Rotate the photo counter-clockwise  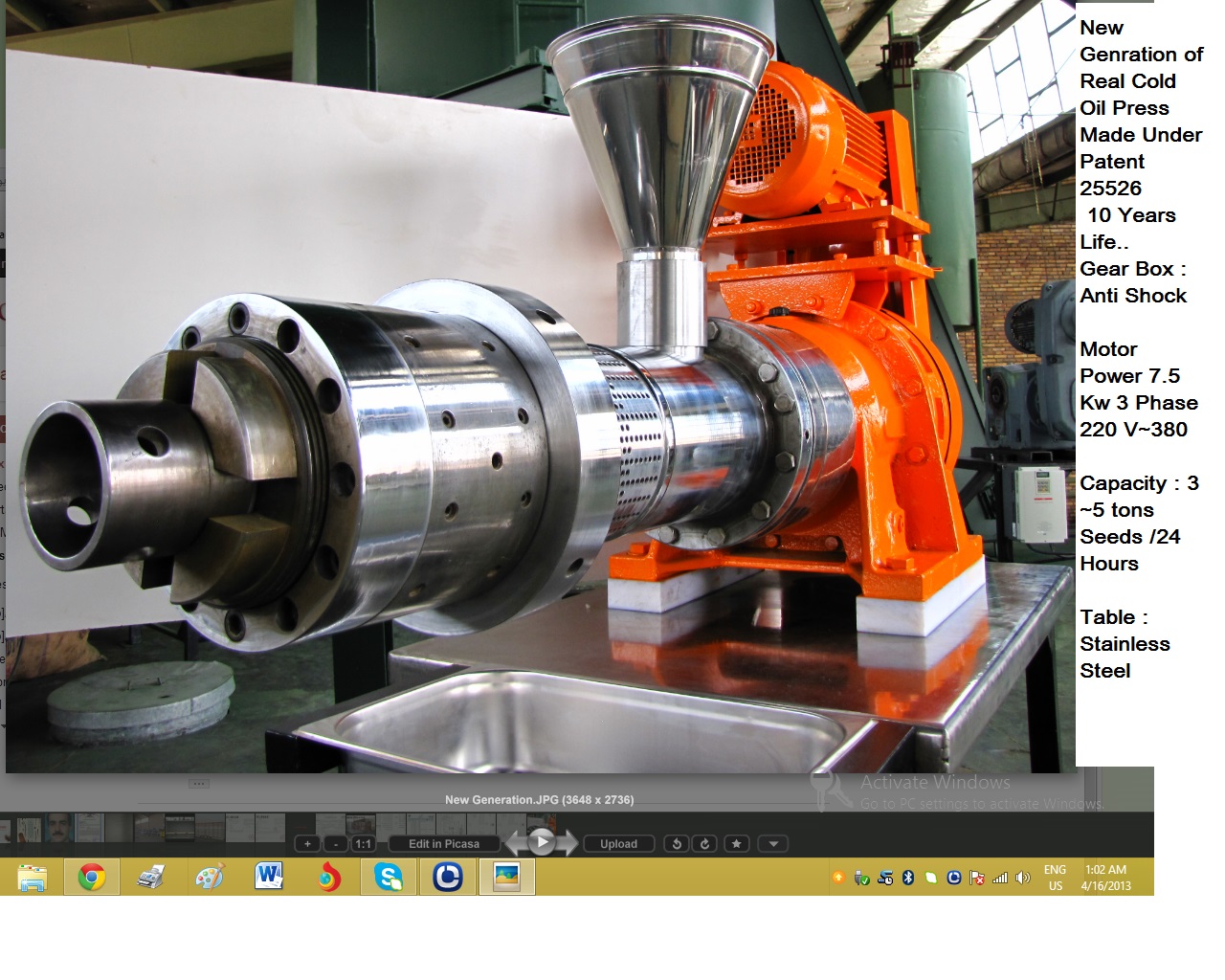point(678,843)
